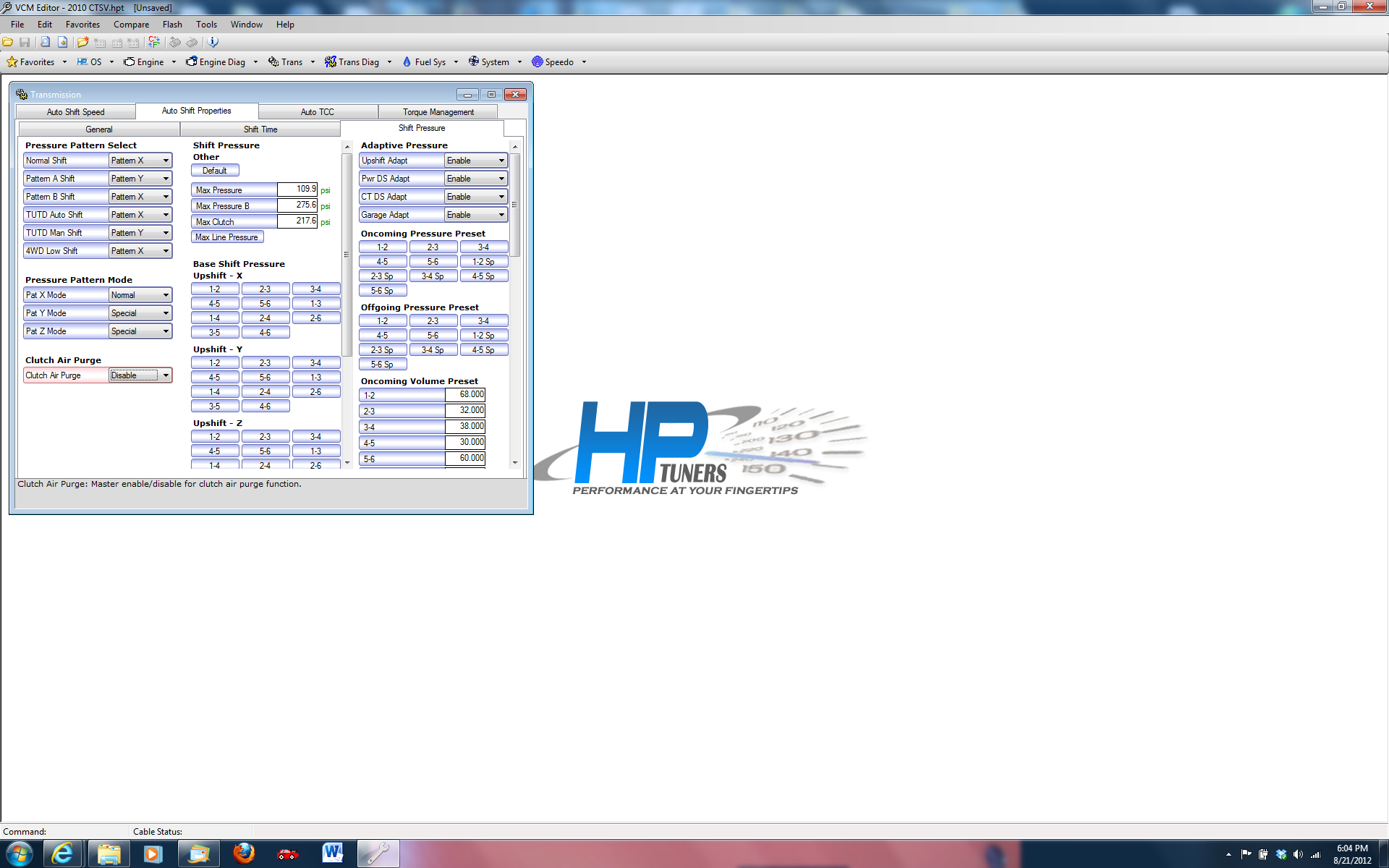Open the info bubble icon

(x=213, y=42)
